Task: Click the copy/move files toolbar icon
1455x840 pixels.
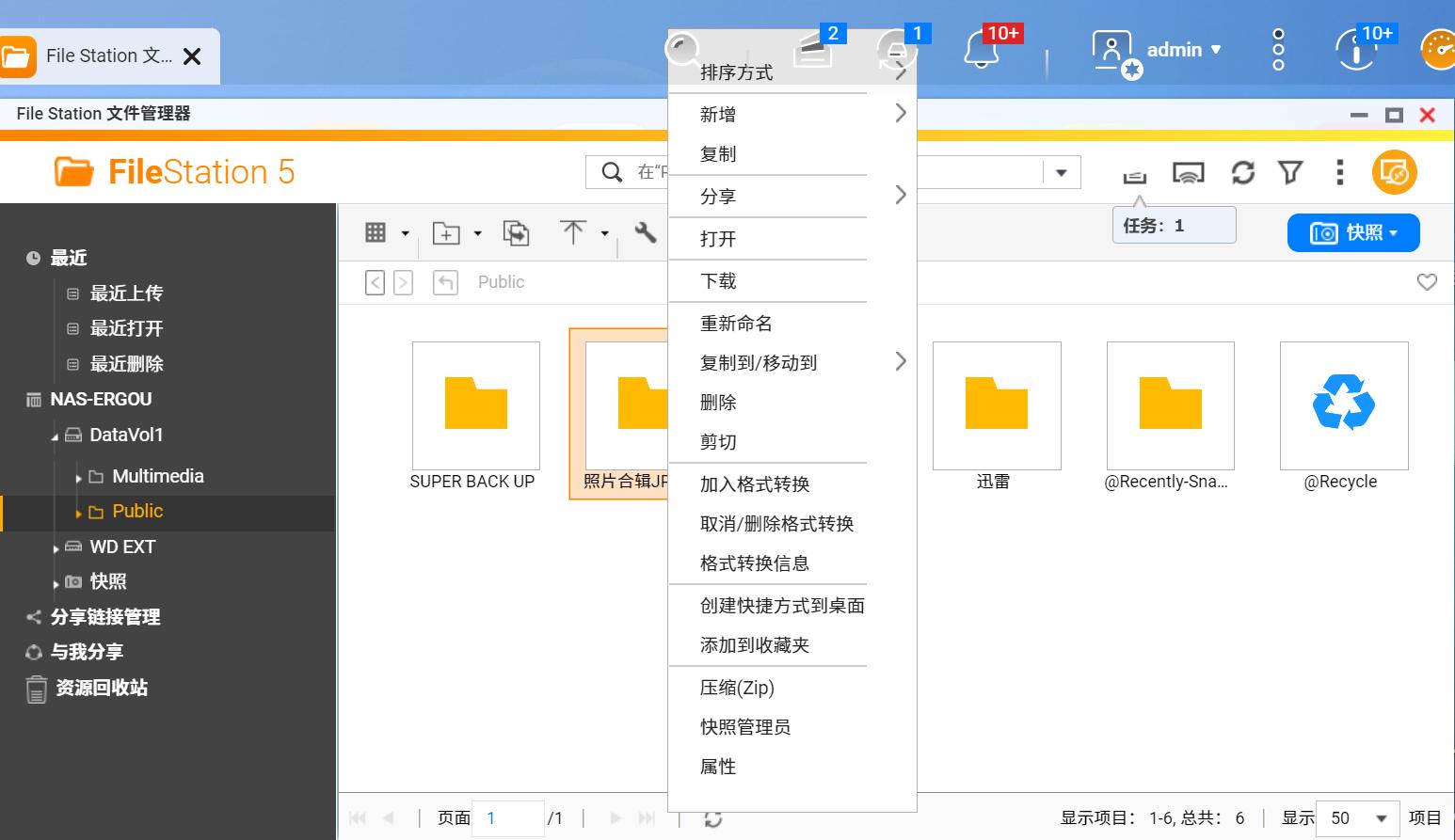Action: click(516, 232)
